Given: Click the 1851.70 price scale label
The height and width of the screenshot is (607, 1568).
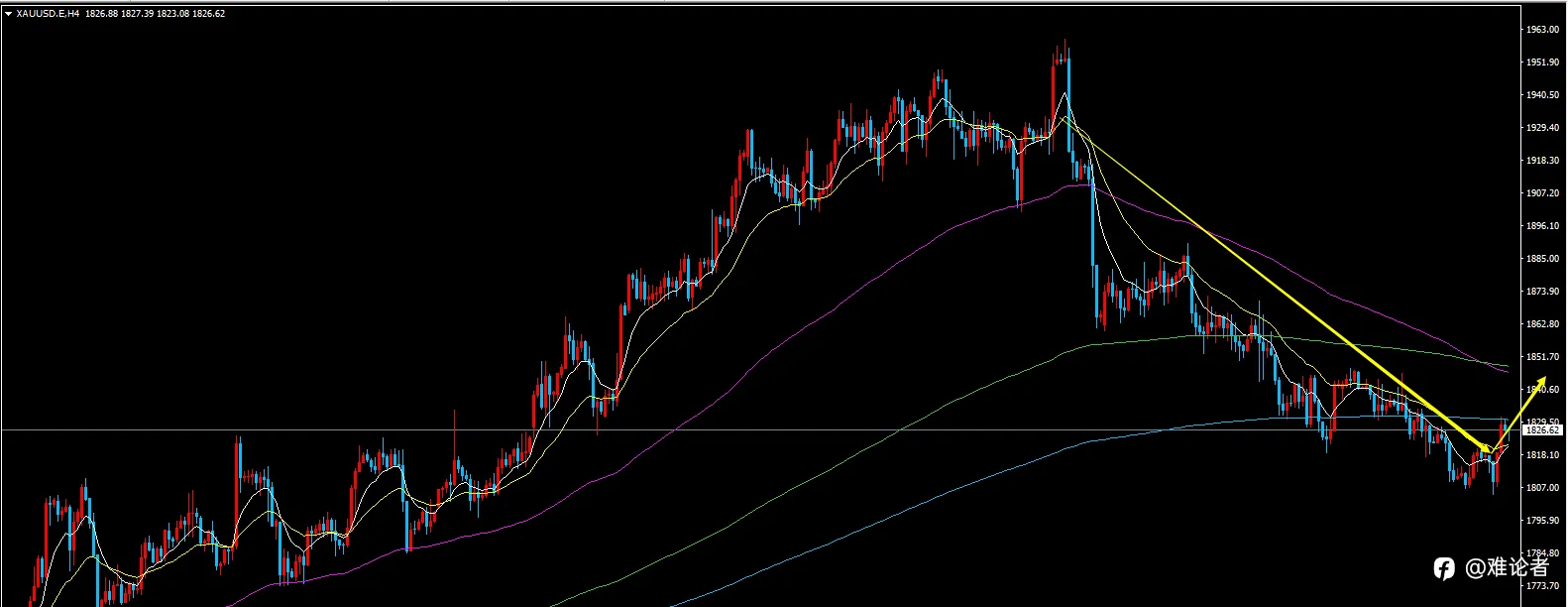Looking at the screenshot, I should (x=1543, y=357).
